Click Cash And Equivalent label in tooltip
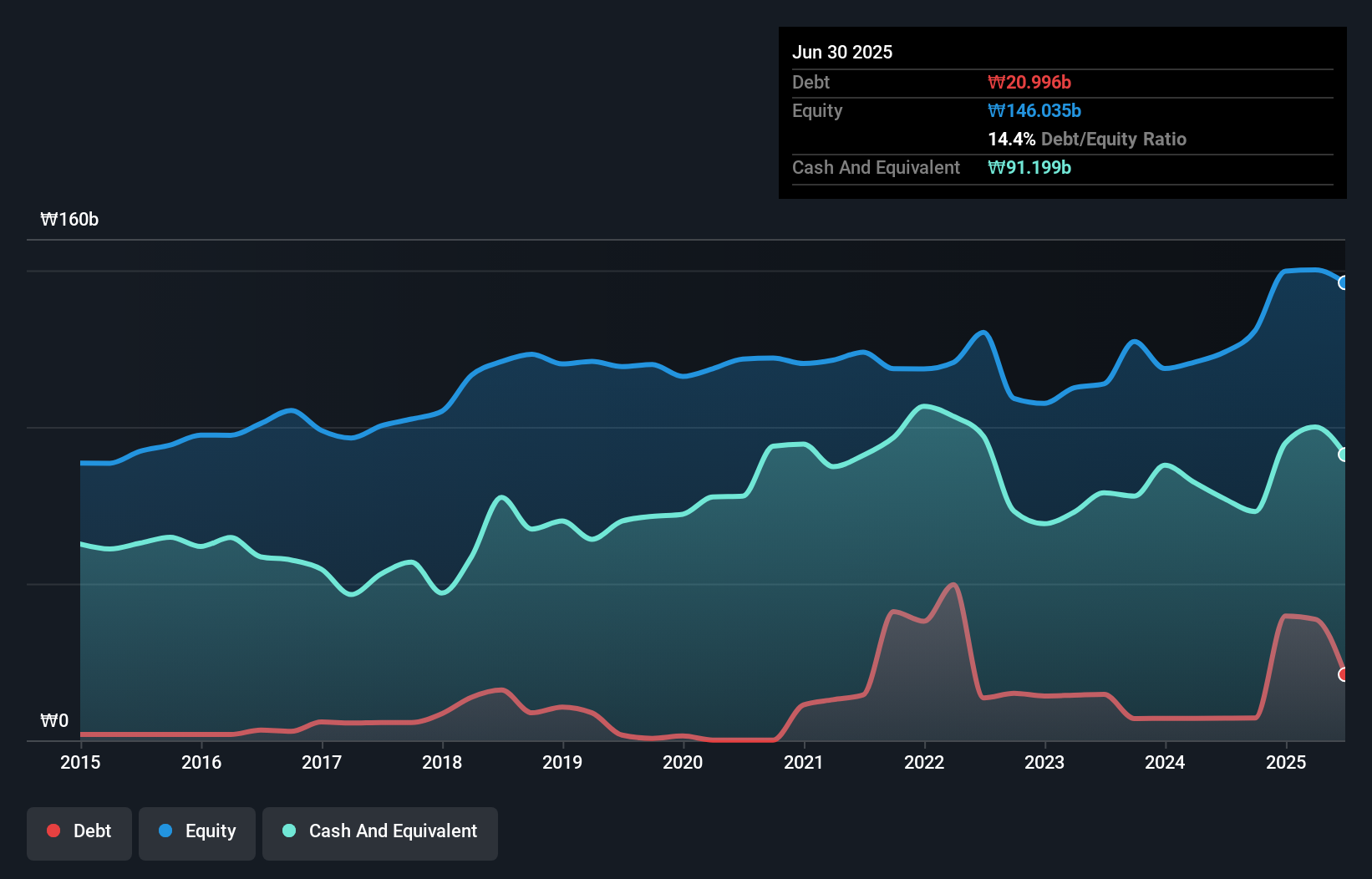The width and height of the screenshot is (1372, 879). (x=876, y=167)
